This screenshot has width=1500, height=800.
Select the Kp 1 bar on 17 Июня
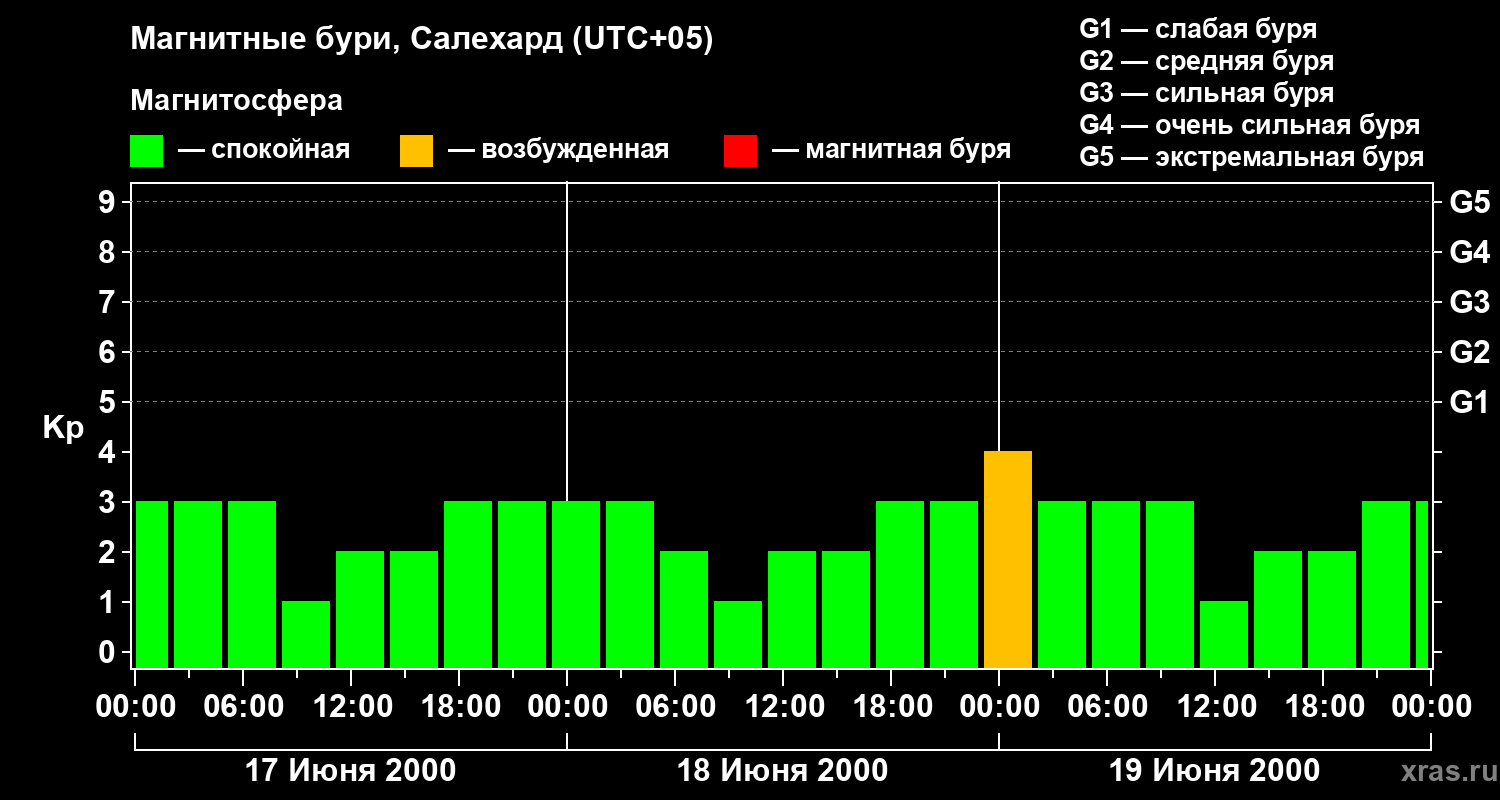click(306, 635)
